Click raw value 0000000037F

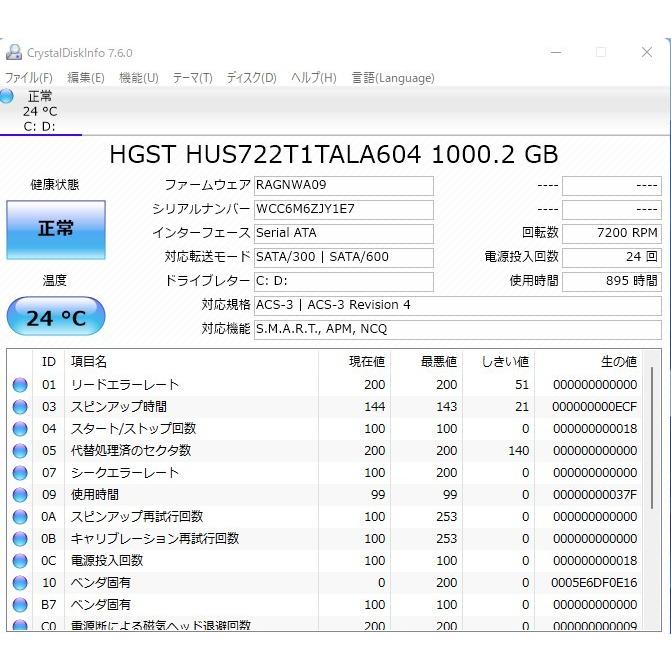click(x=594, y=495)
